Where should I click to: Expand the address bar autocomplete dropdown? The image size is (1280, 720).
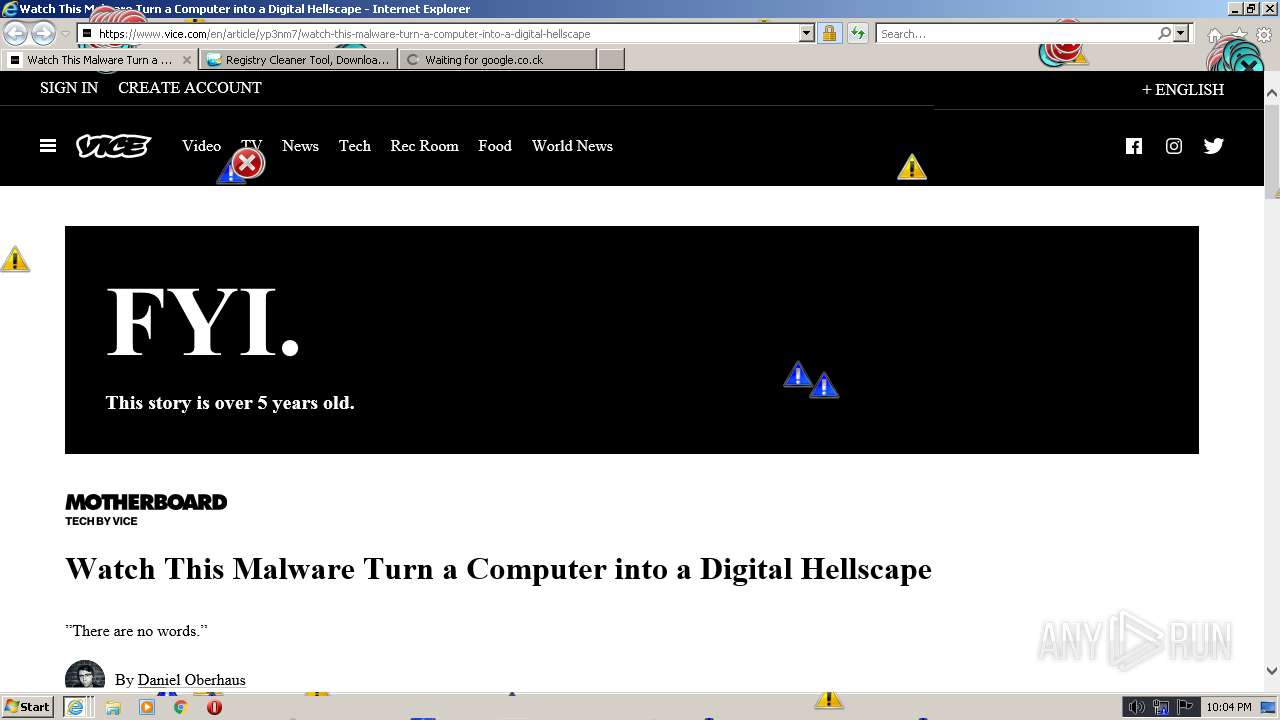(x=807, y=34)
